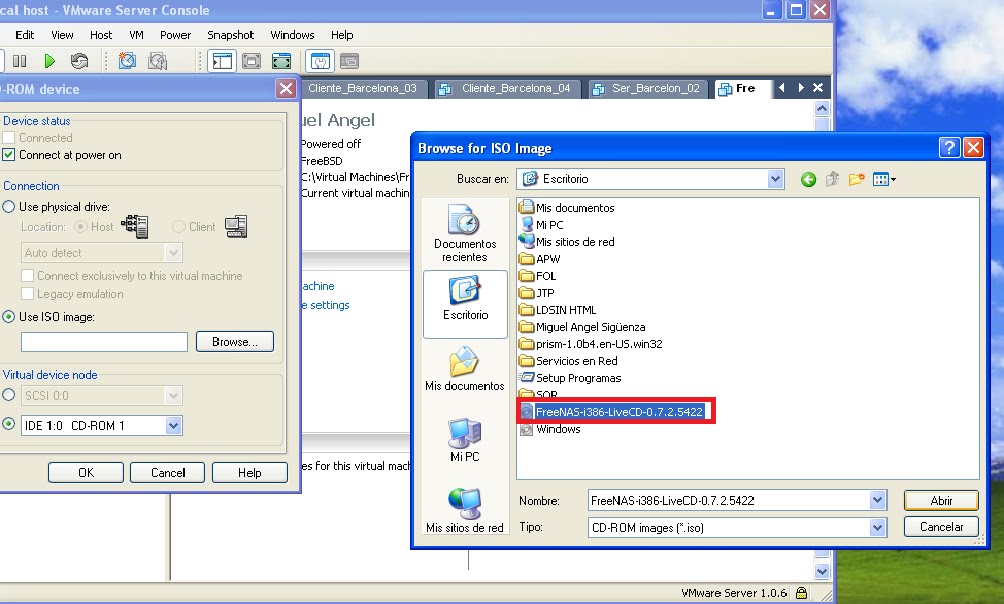
Task: Select Mis documentos in places bar
Action: (x=465, y=369)
